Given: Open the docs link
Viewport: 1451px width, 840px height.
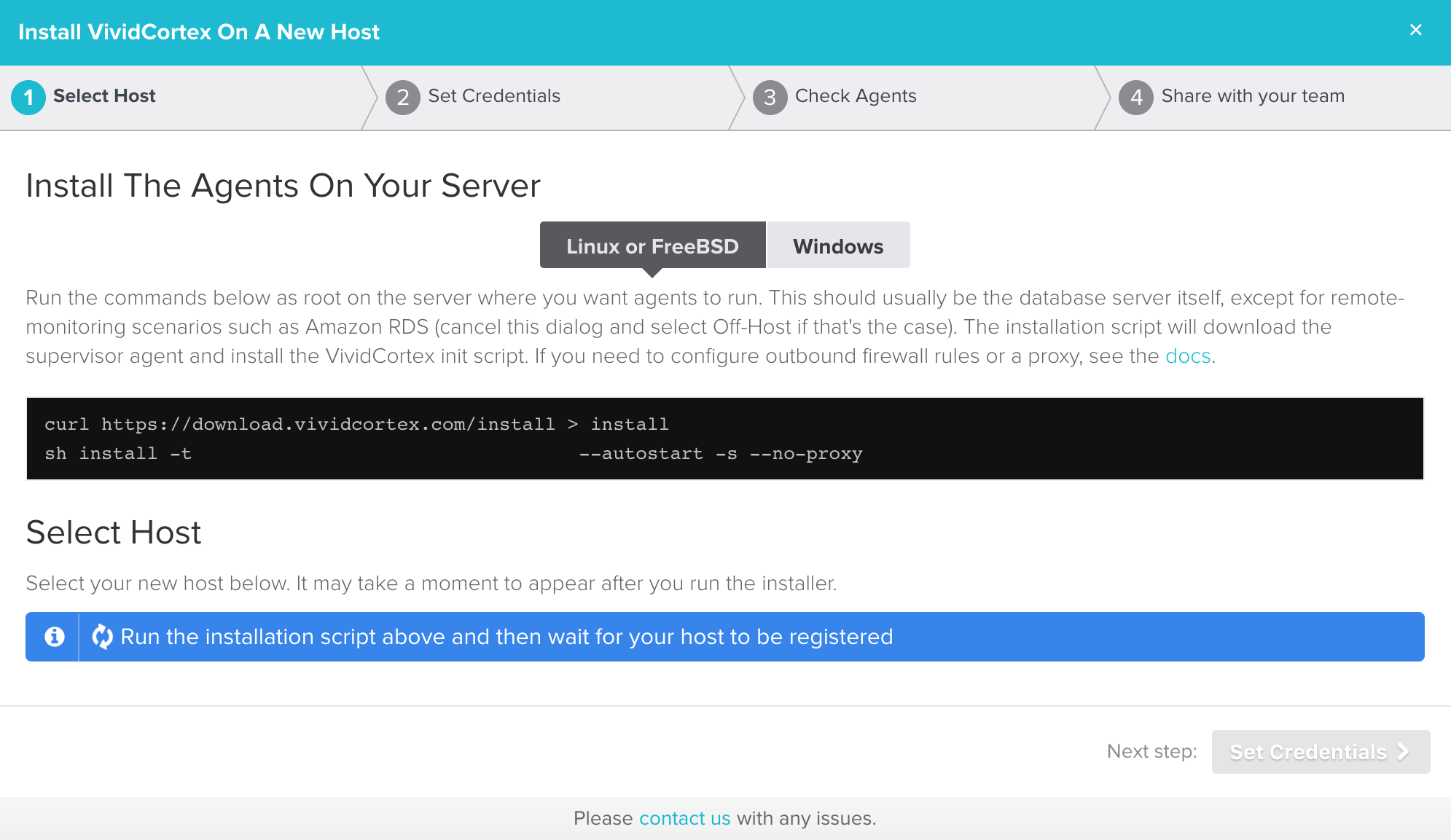Looking at the screenshot, I should point(1187,356).
